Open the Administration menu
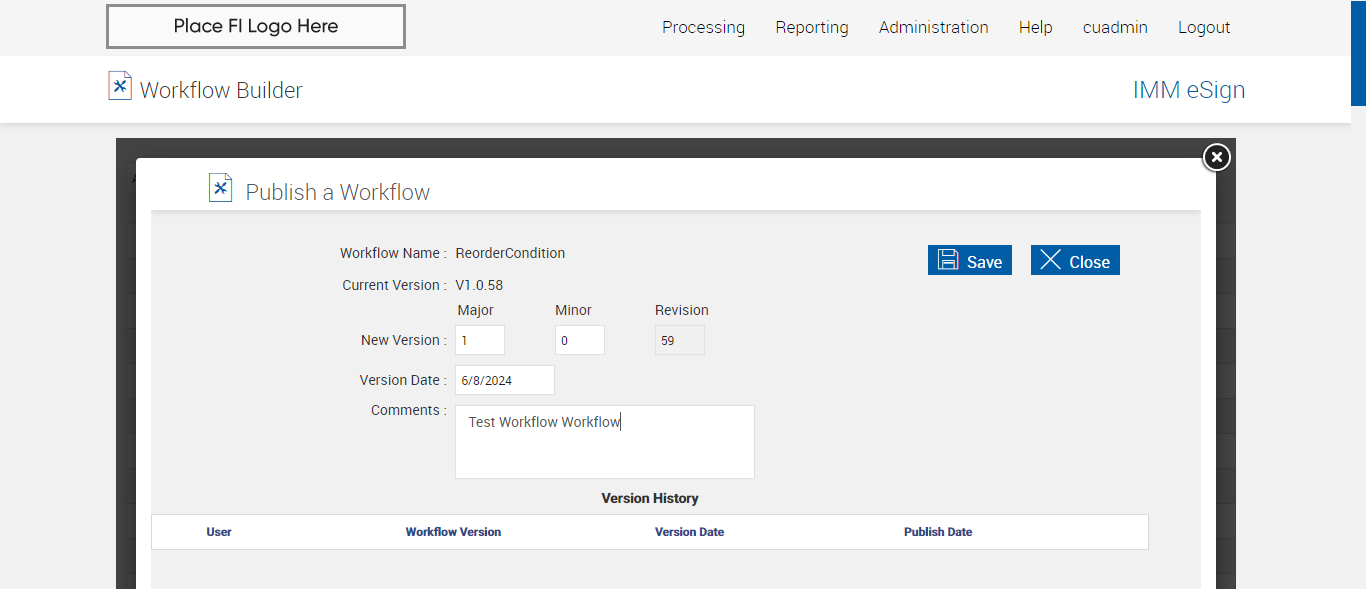 pyautogui.click(x=933, y=28)
